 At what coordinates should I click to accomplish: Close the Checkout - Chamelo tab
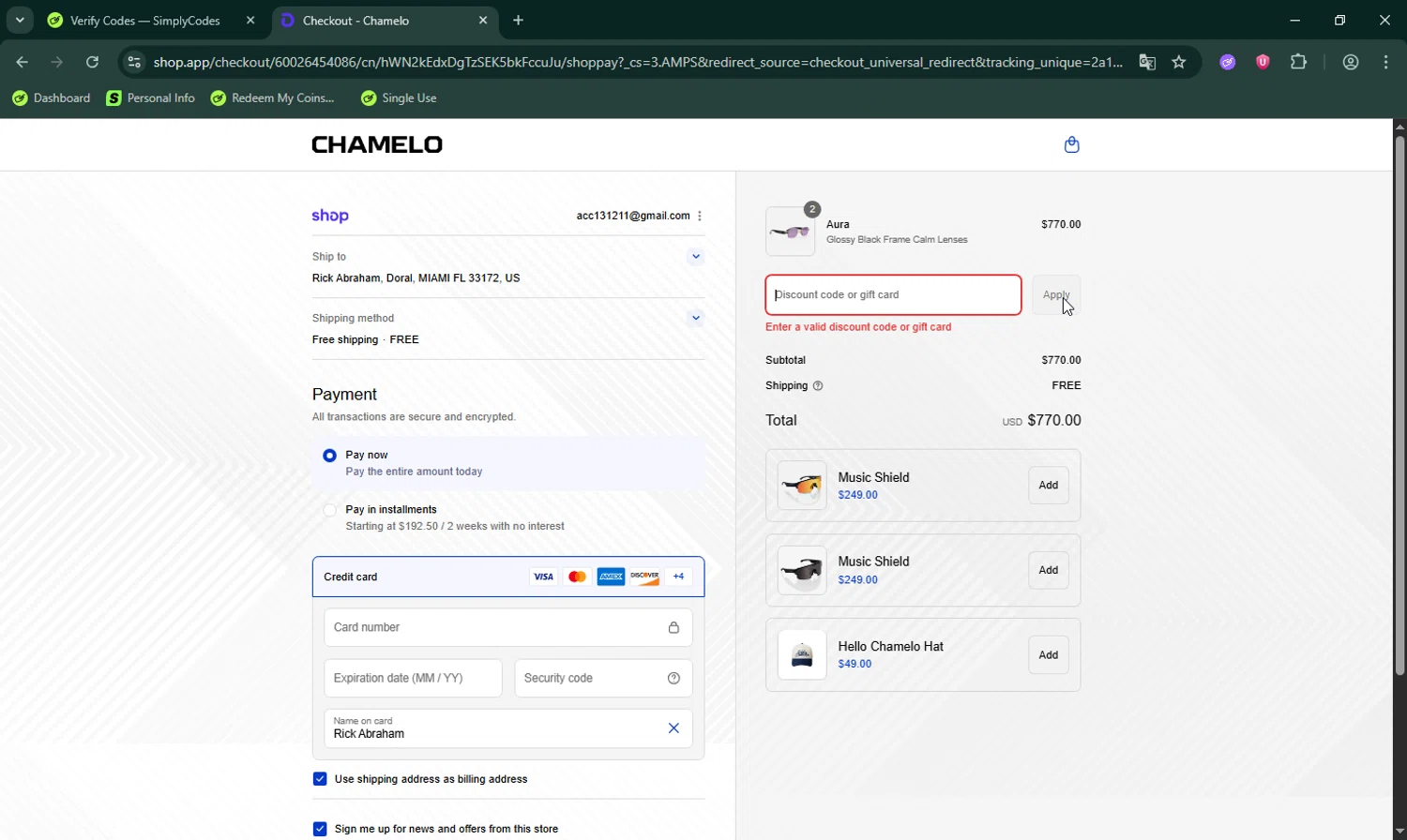[483, 20]
